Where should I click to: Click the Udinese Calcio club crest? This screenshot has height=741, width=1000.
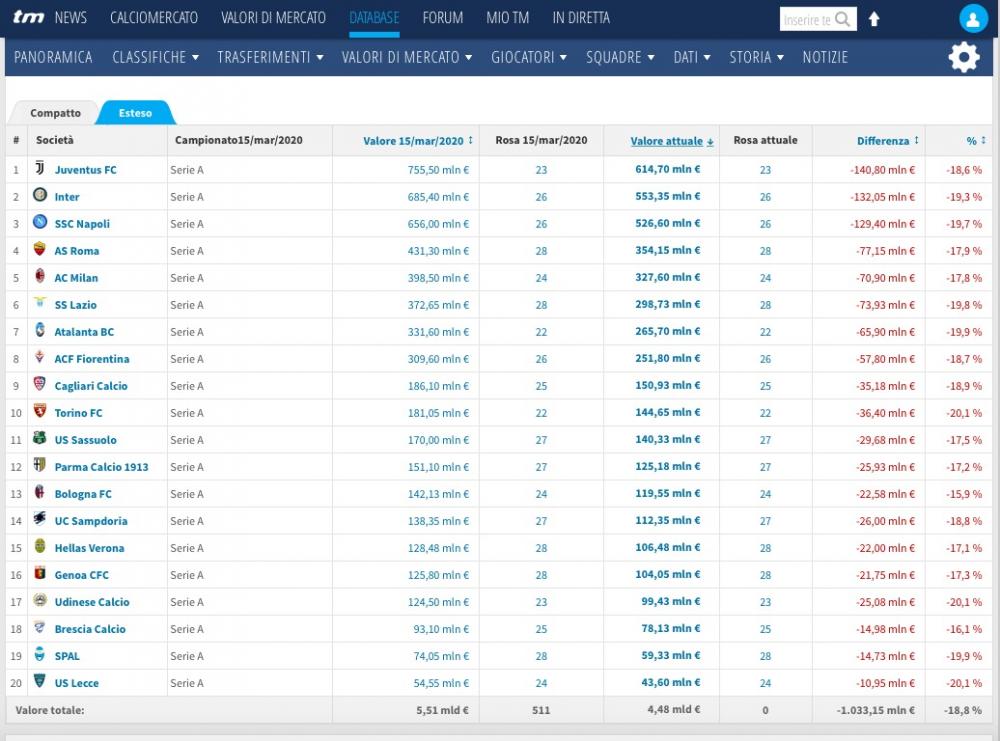pos(40,600)
